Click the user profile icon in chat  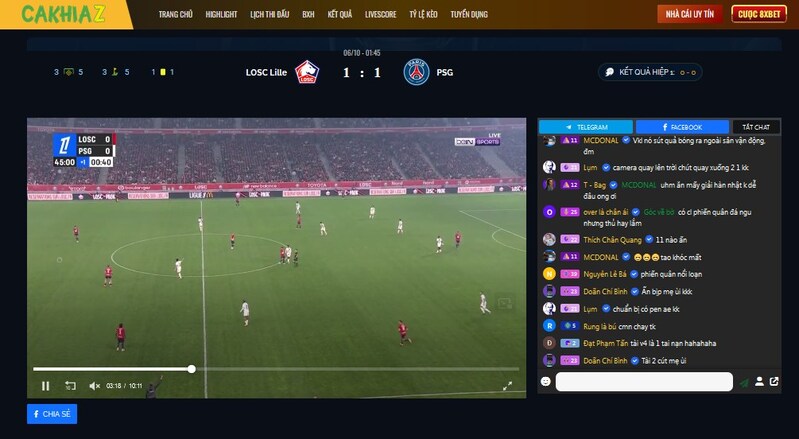coord(759,381)
